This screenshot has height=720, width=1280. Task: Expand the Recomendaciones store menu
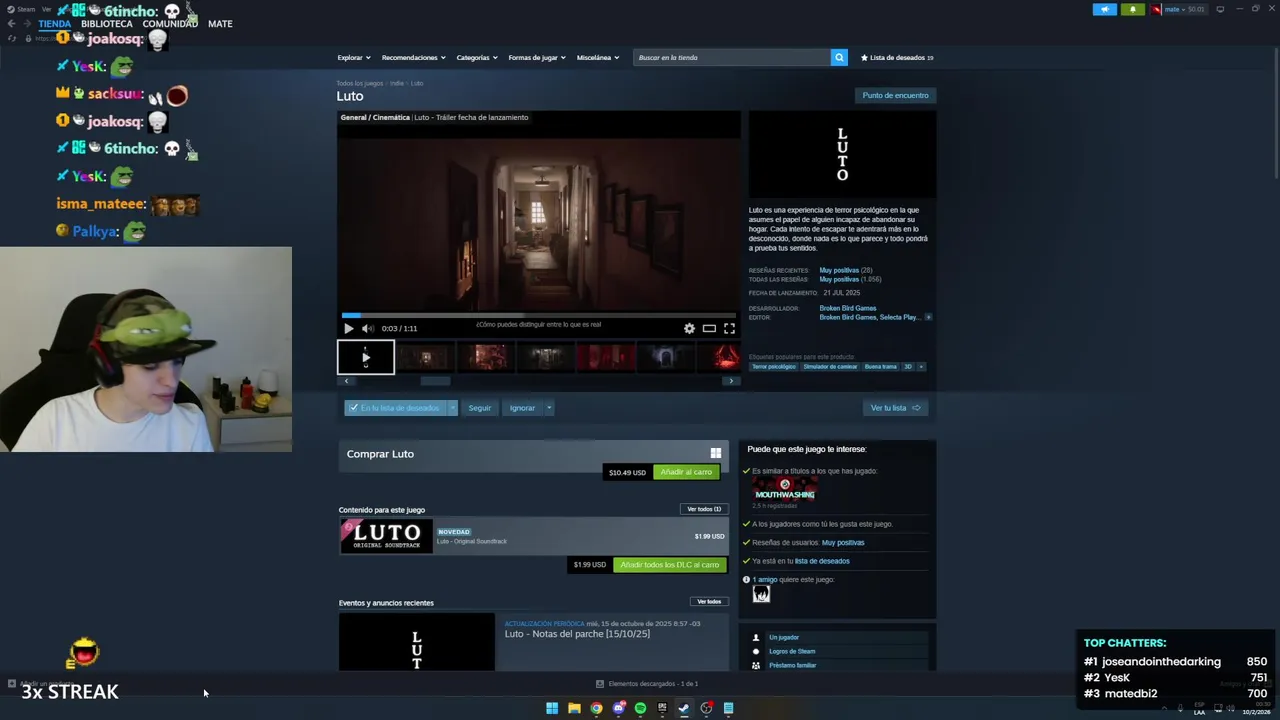tap(413, 58)
